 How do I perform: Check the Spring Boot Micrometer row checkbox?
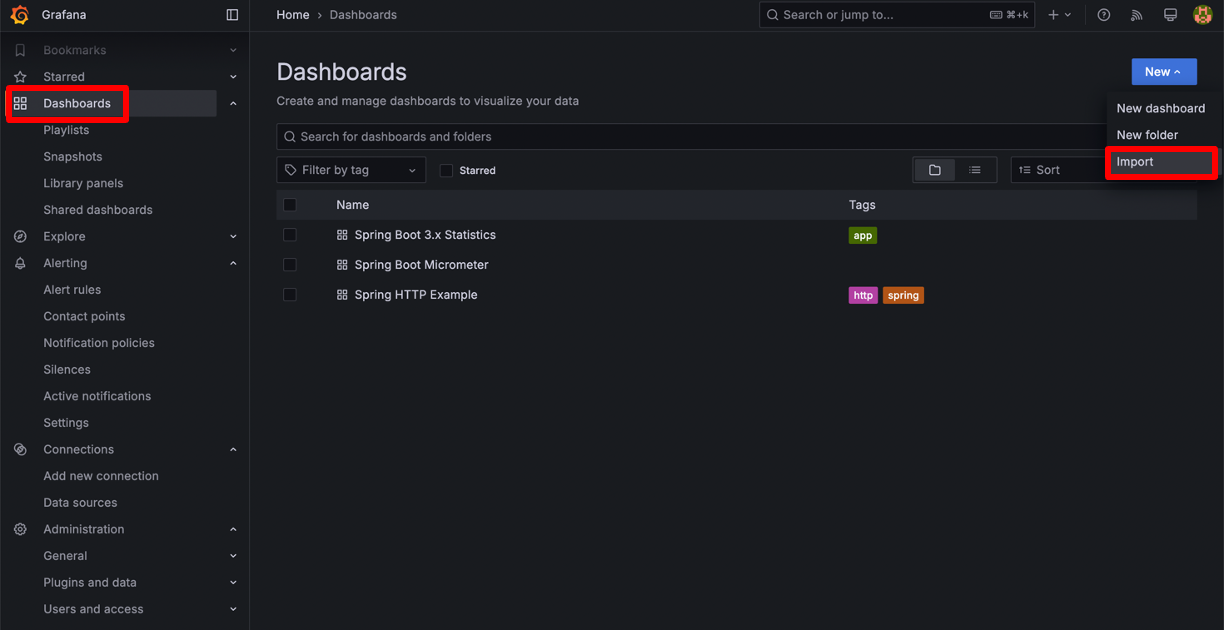(290, 265)
